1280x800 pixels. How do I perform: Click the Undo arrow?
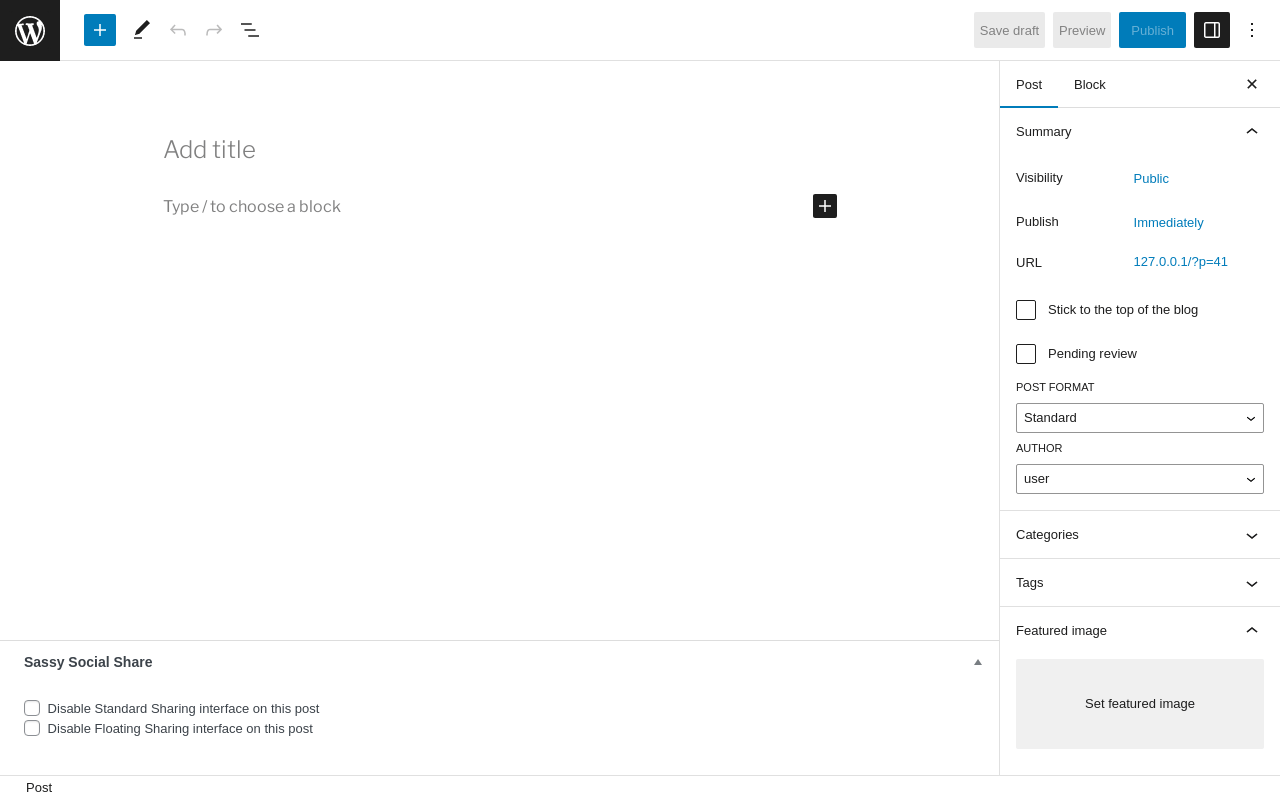point(178,30)
